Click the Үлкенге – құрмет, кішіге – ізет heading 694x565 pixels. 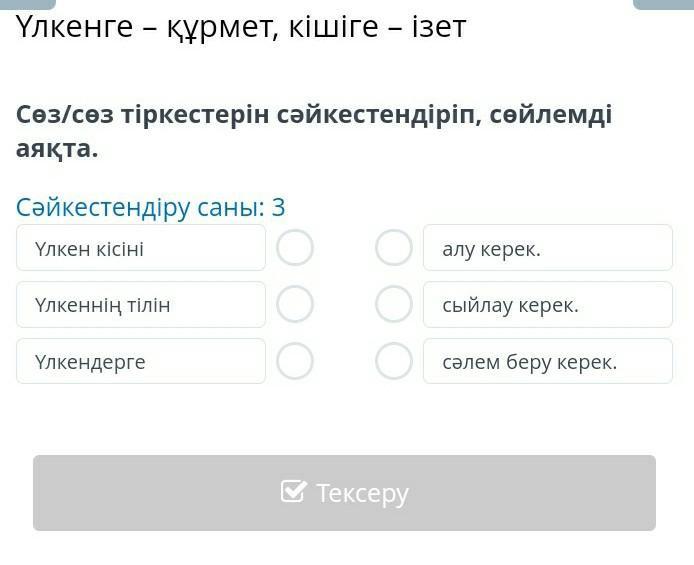(241, 28)
